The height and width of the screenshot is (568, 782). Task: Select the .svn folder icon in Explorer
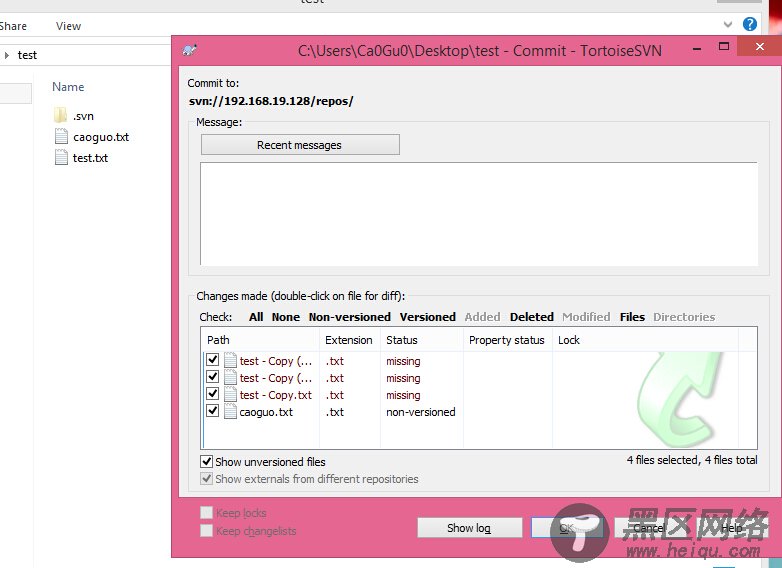point(60,116)
